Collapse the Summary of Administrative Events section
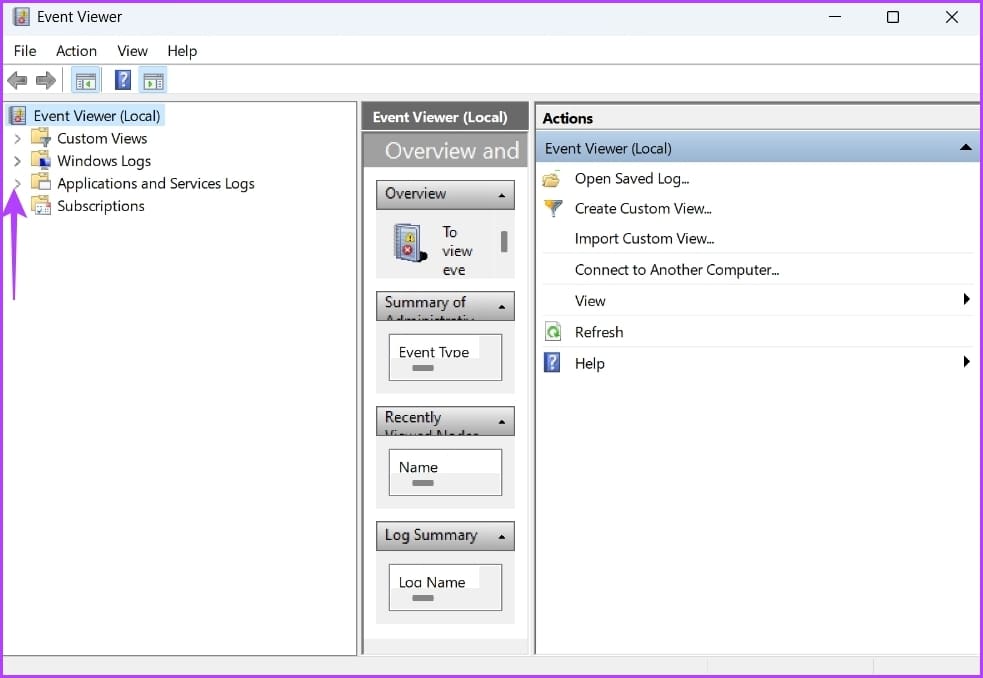This screenshot has width=983, height=678. (x=502, y=307)
